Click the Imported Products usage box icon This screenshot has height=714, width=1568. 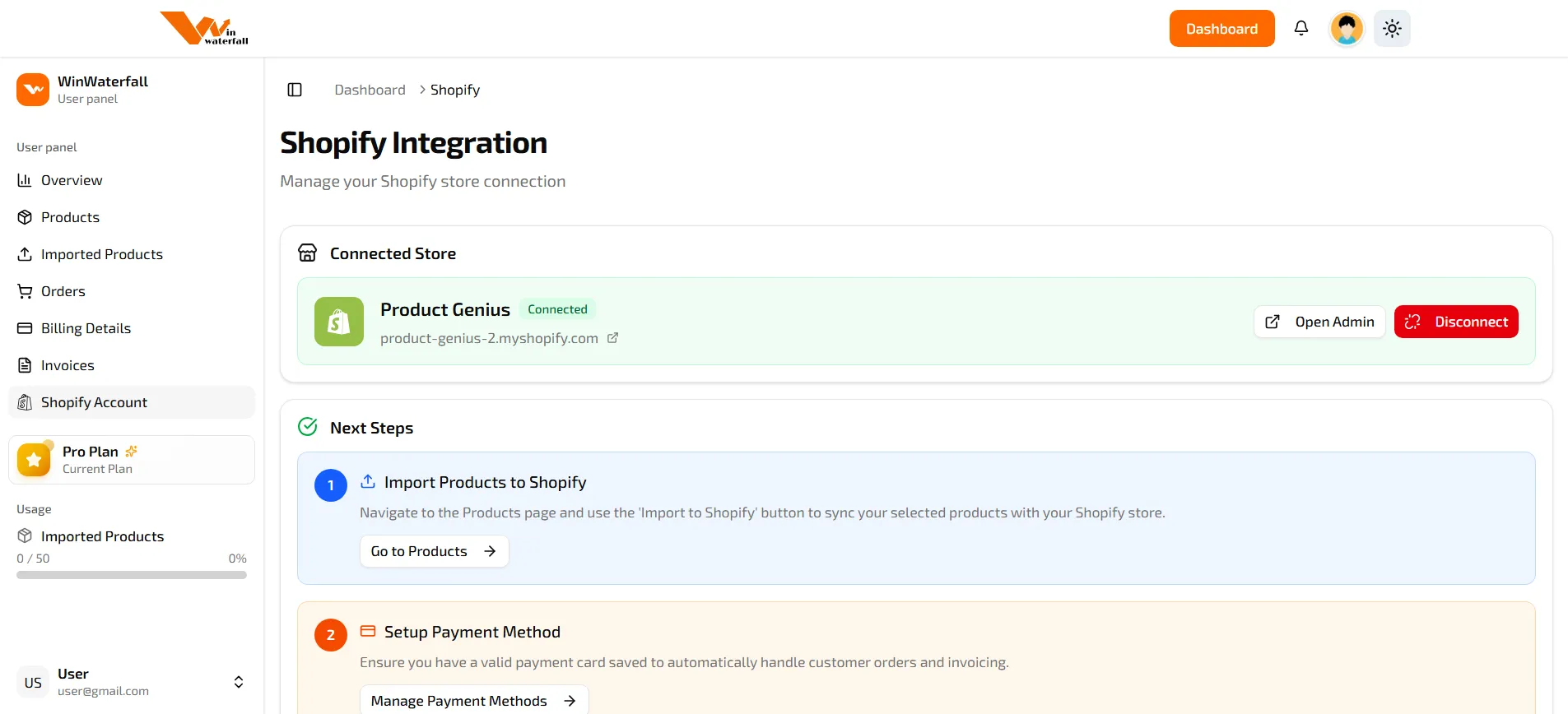pos(25,536)
